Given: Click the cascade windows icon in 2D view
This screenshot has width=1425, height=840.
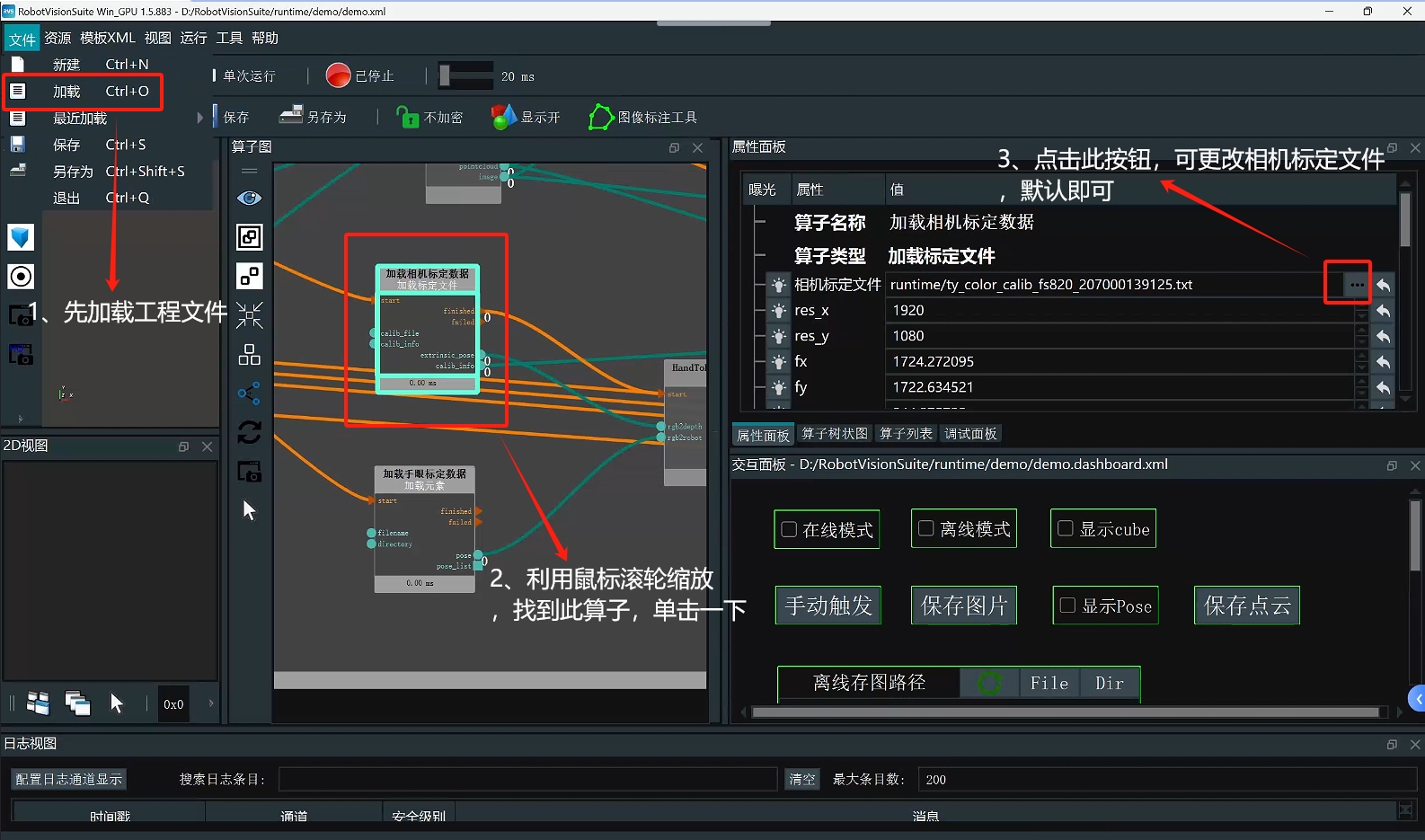Looking at the screenshot, I should point(77,703).
